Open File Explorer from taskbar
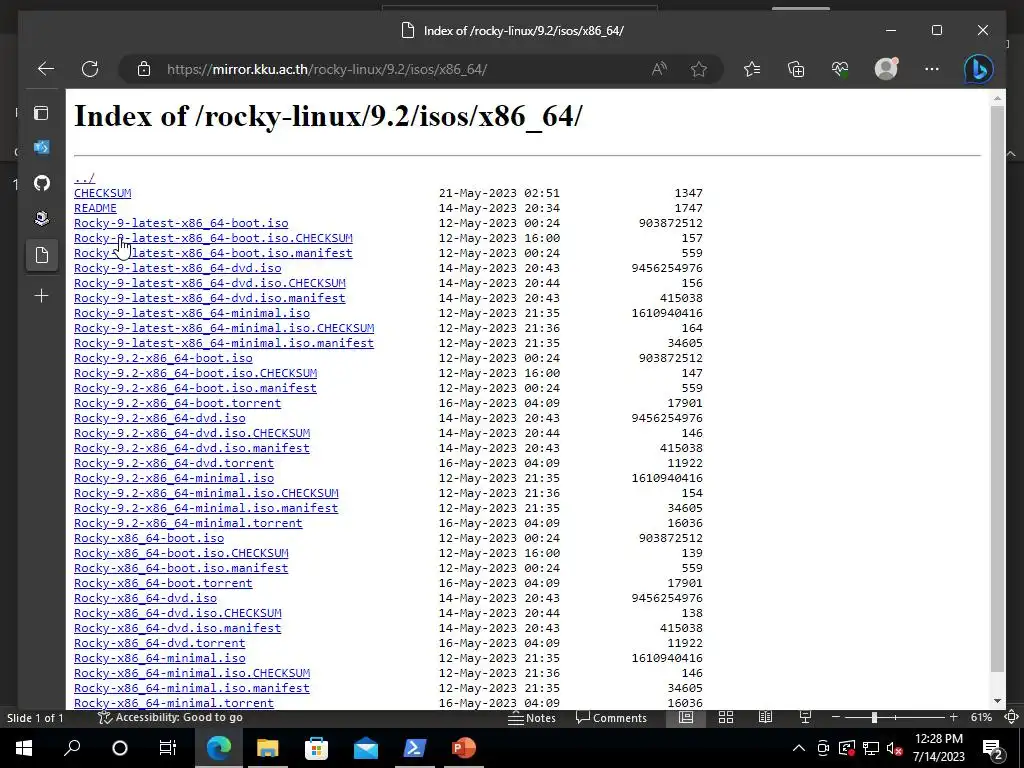 point(267,748)
